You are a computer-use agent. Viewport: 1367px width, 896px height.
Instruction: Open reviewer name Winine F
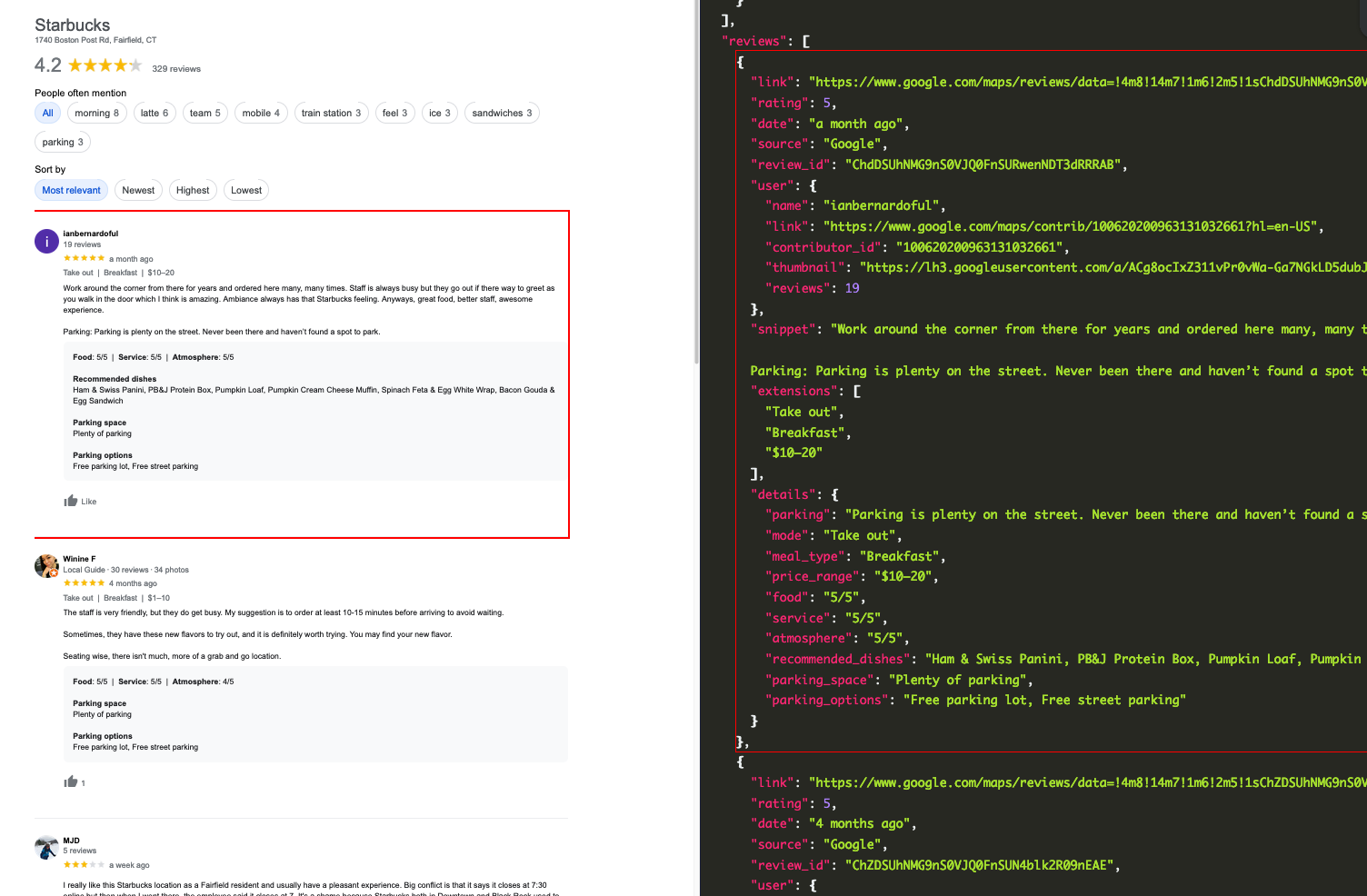(79, 559)
